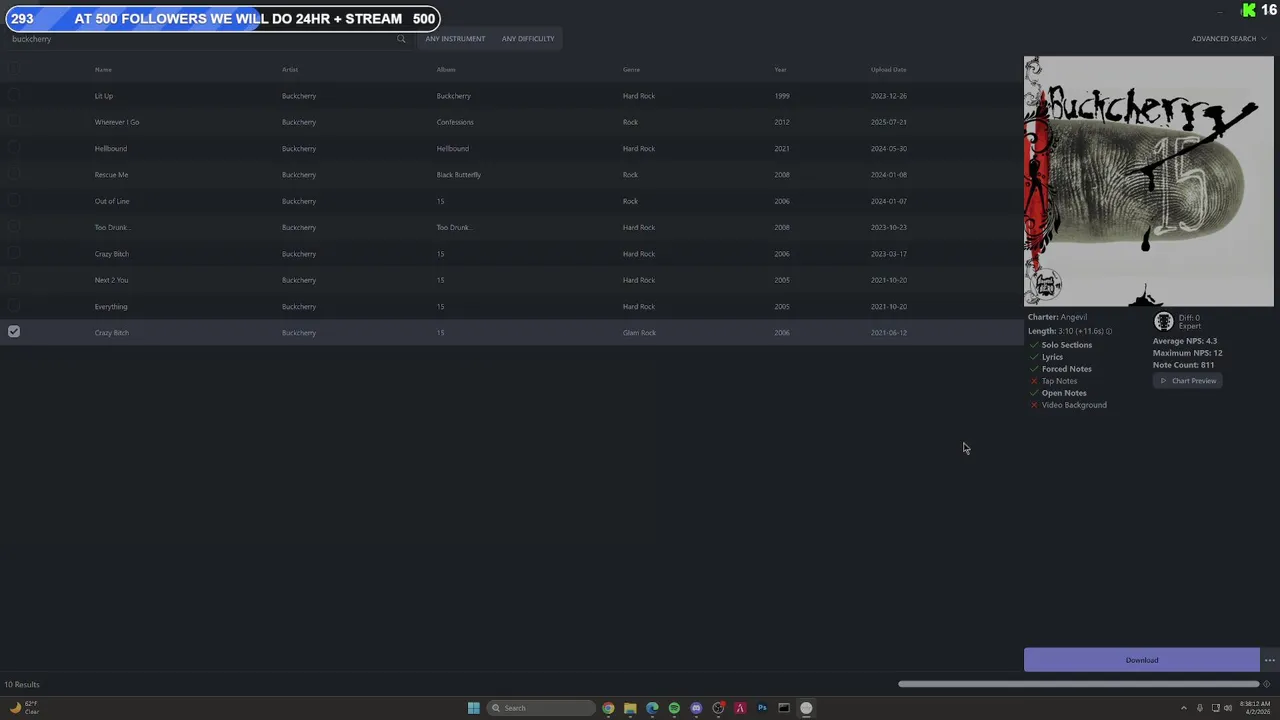Click the Windows taskbar Search box
The height and width of the screenshot is (720, 1280).
click(541, 708)
